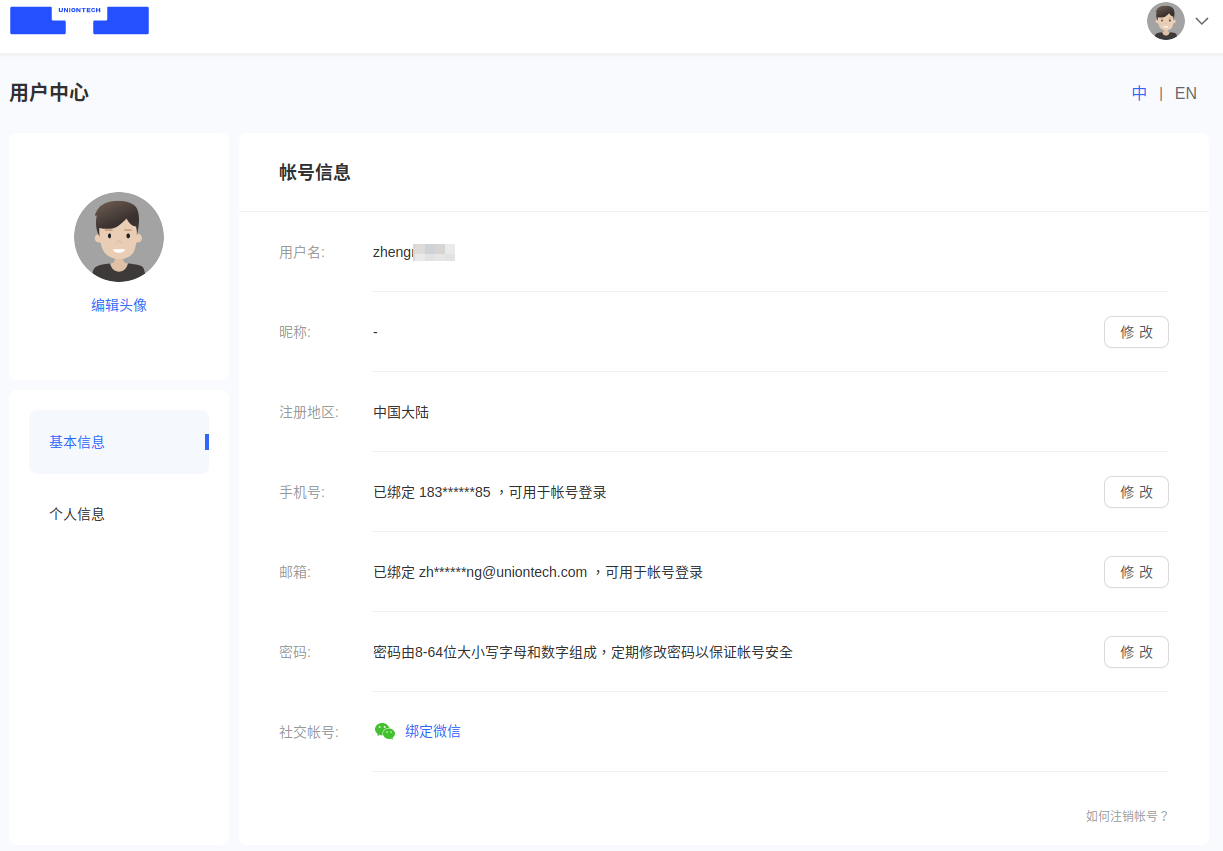Viewport: 1223px width, 851px height.
Task: Click the green WeChat icon
Action: point(385,731)
